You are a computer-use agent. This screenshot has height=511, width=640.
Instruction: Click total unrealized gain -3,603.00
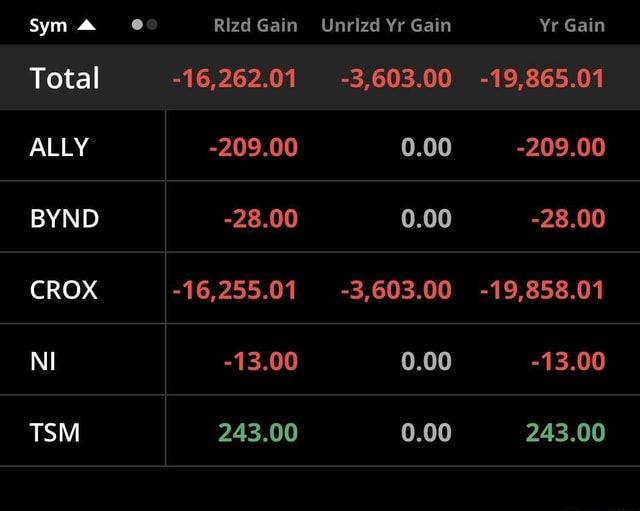coord(396,78)
